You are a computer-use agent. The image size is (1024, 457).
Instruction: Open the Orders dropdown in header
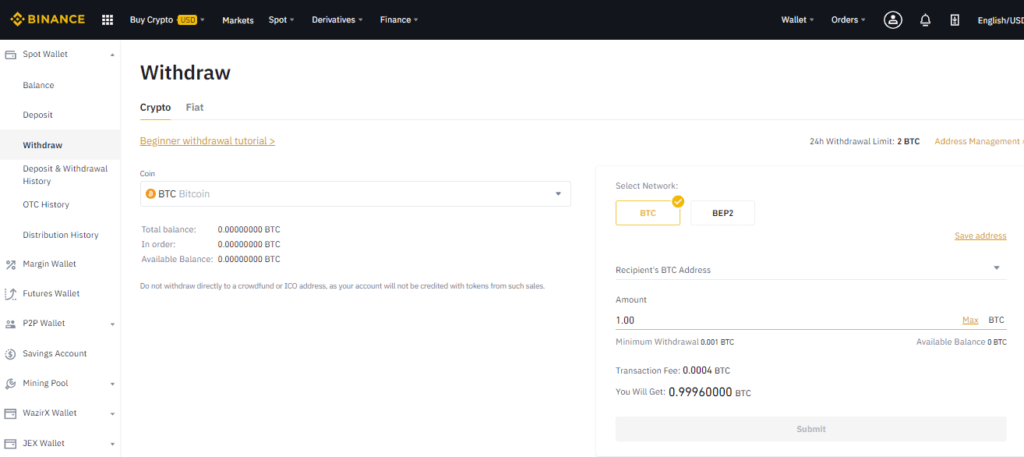tap(848, 20)
